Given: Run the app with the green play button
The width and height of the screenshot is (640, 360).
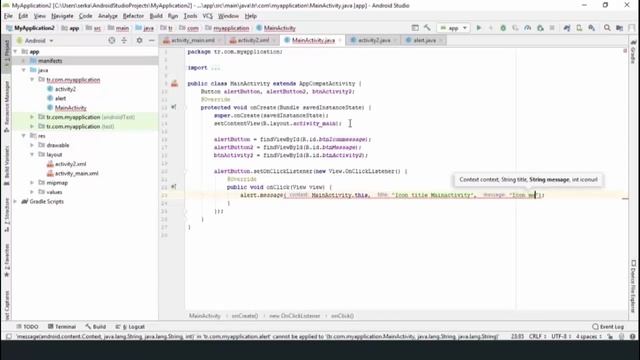Looking at the screenshot, I should pos(479,28).
